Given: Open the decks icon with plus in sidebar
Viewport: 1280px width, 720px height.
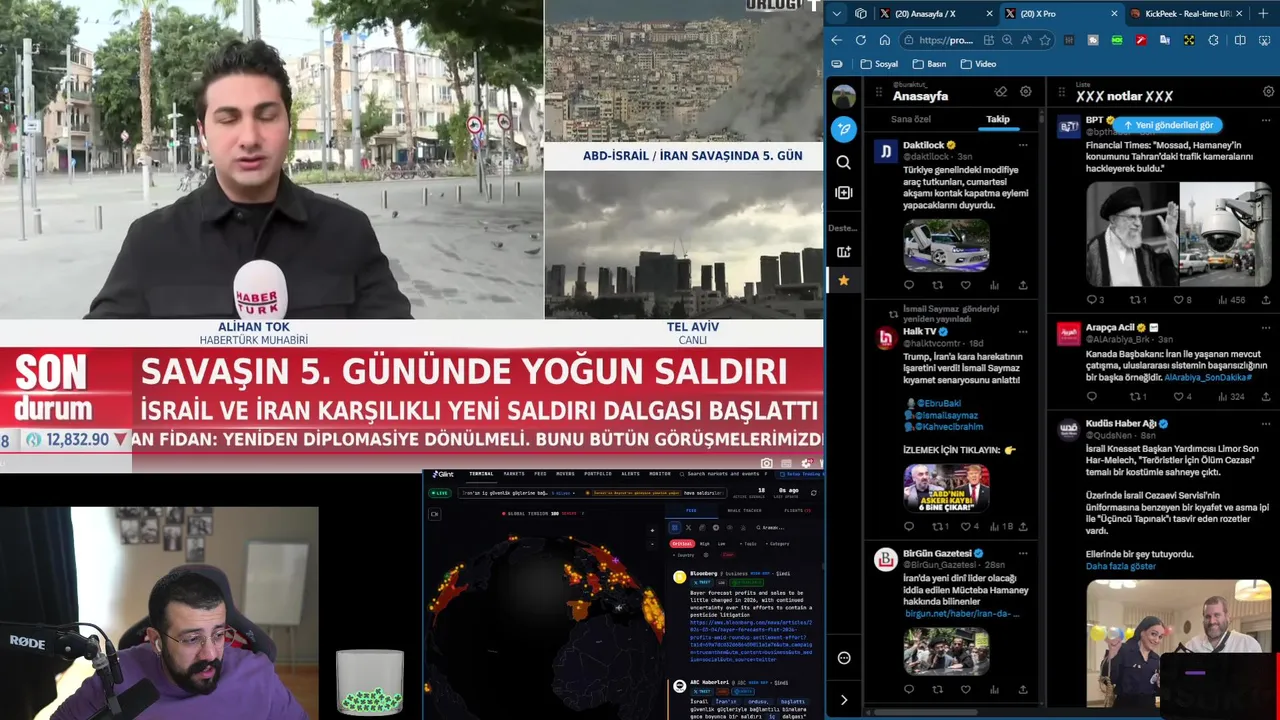Looking at the screenshot, I should [x=844, y=252].
